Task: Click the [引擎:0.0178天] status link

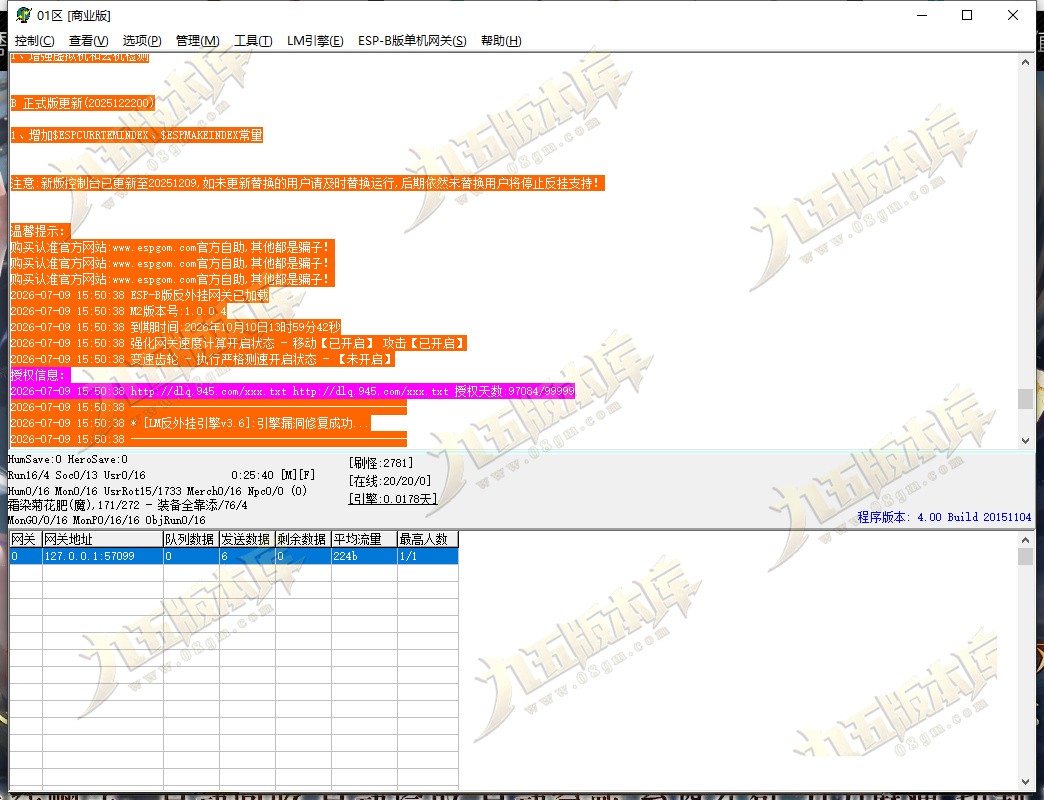Action: pyautogui.click(x=393, y=499)
